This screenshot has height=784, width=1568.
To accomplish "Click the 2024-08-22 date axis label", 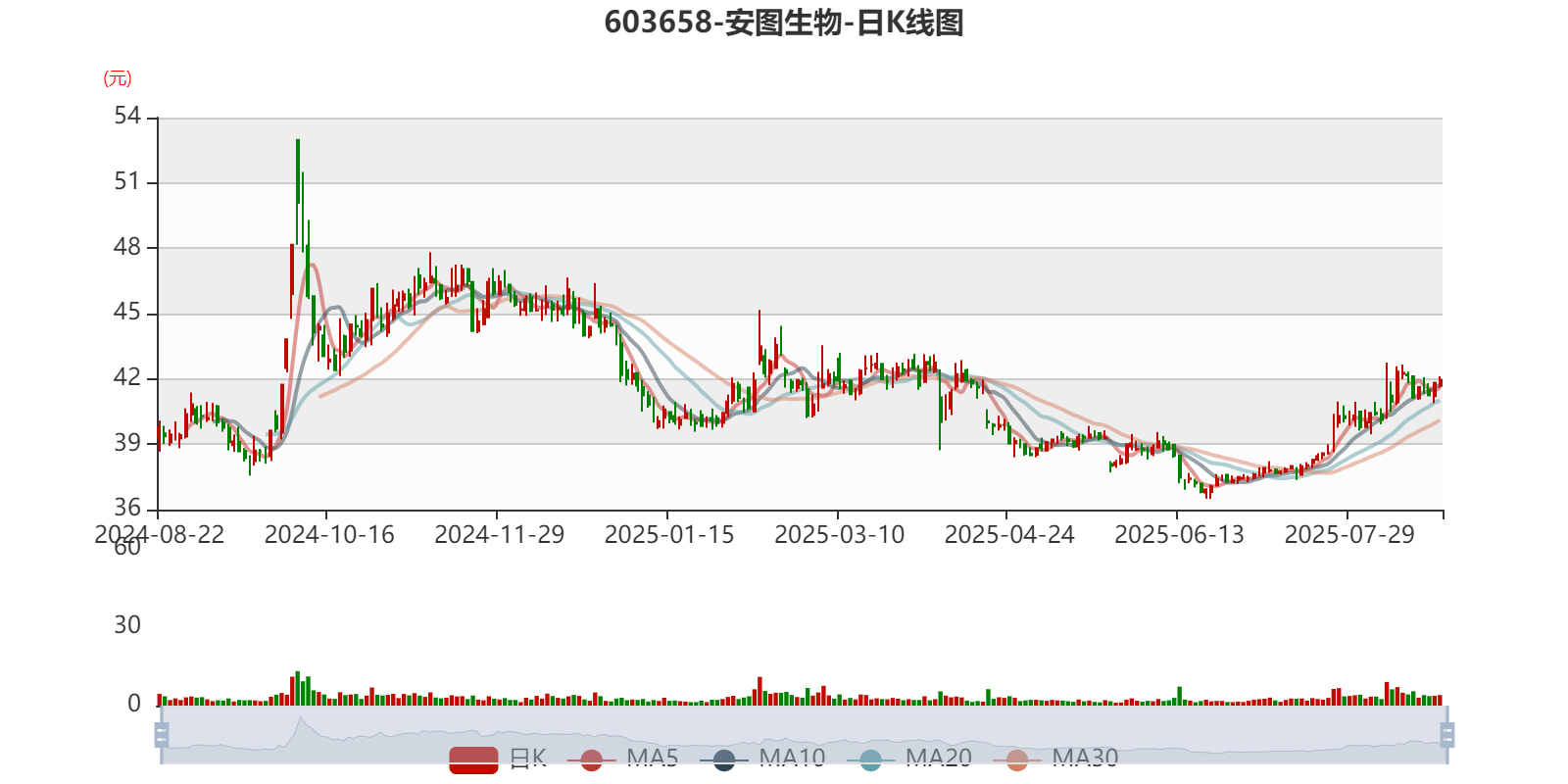I will tap(159, 535).
